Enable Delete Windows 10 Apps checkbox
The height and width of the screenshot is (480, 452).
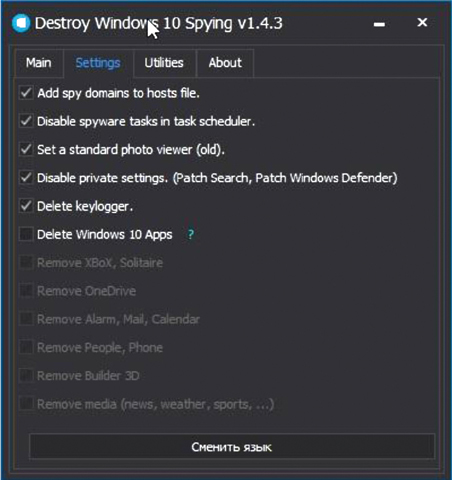(26, 234)
